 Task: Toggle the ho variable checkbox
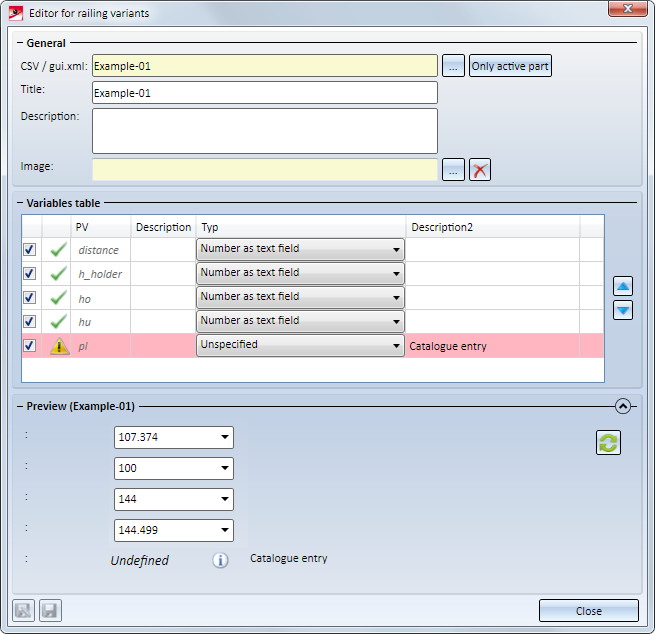tap(30, 298)
